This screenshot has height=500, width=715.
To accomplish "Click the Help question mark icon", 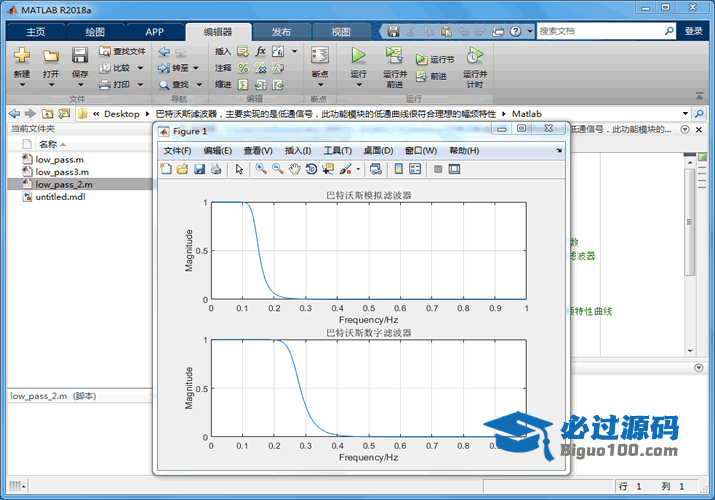I will [x=515, y=31].
